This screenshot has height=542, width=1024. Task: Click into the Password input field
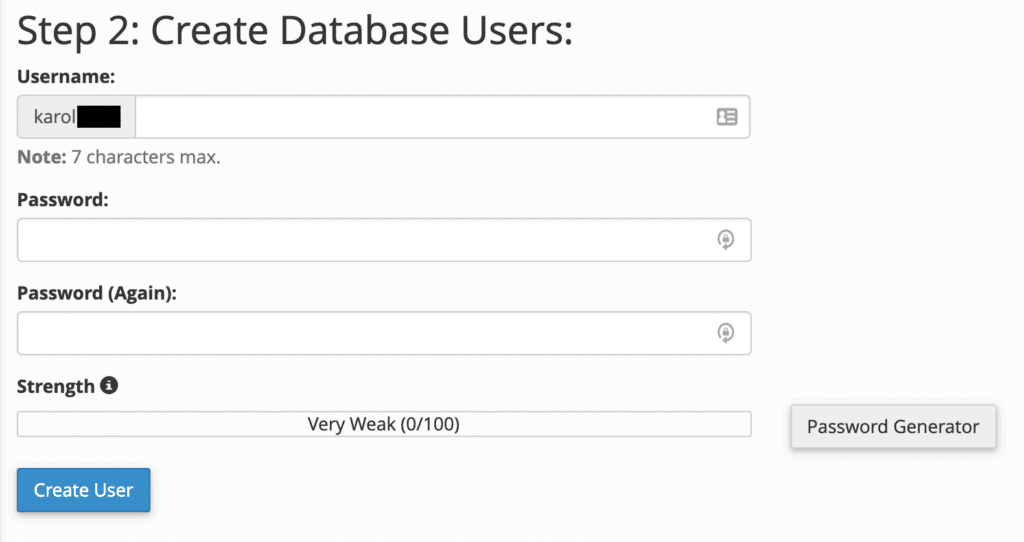coord(360,240)
